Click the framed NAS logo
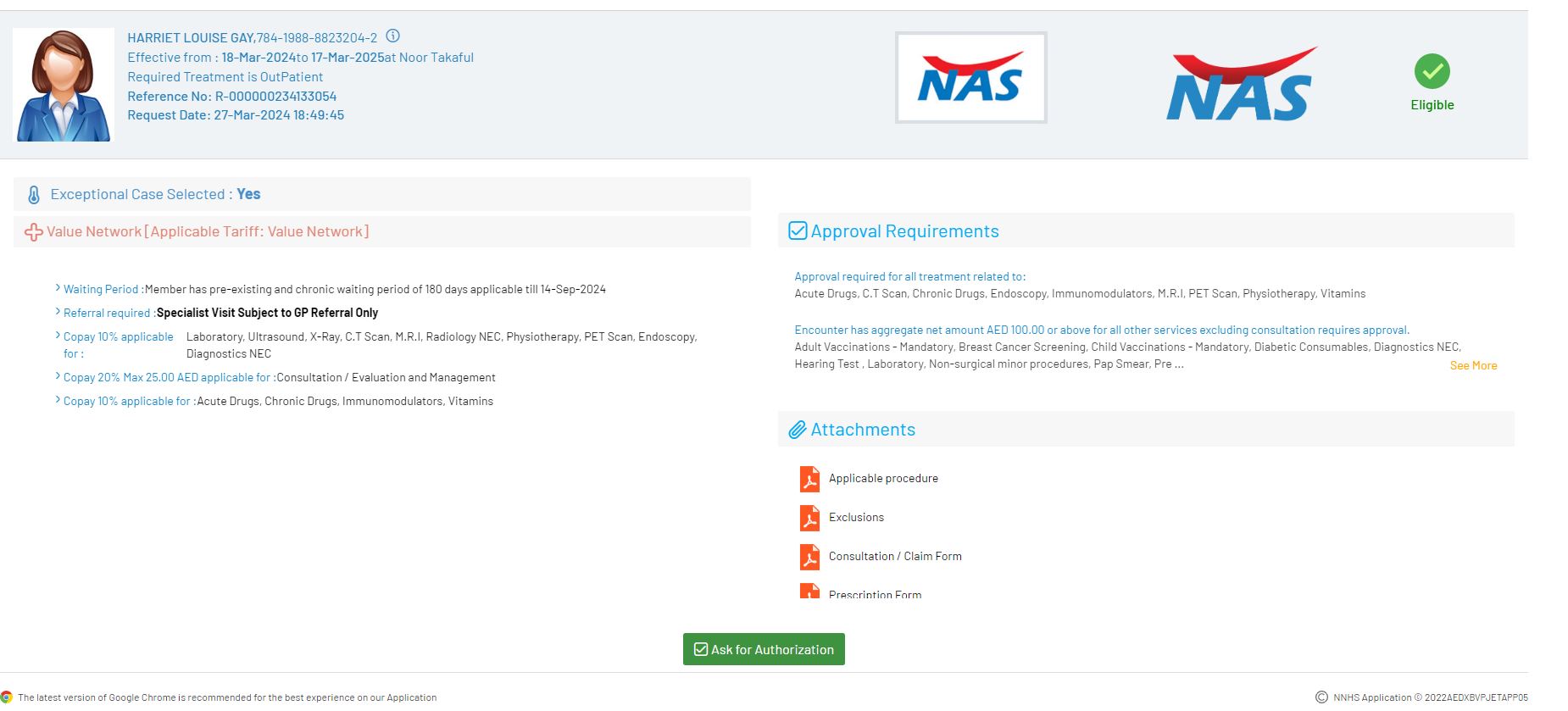Image resolution: width=1568 pixels, height=711 pixels. [x=971, y=78]
